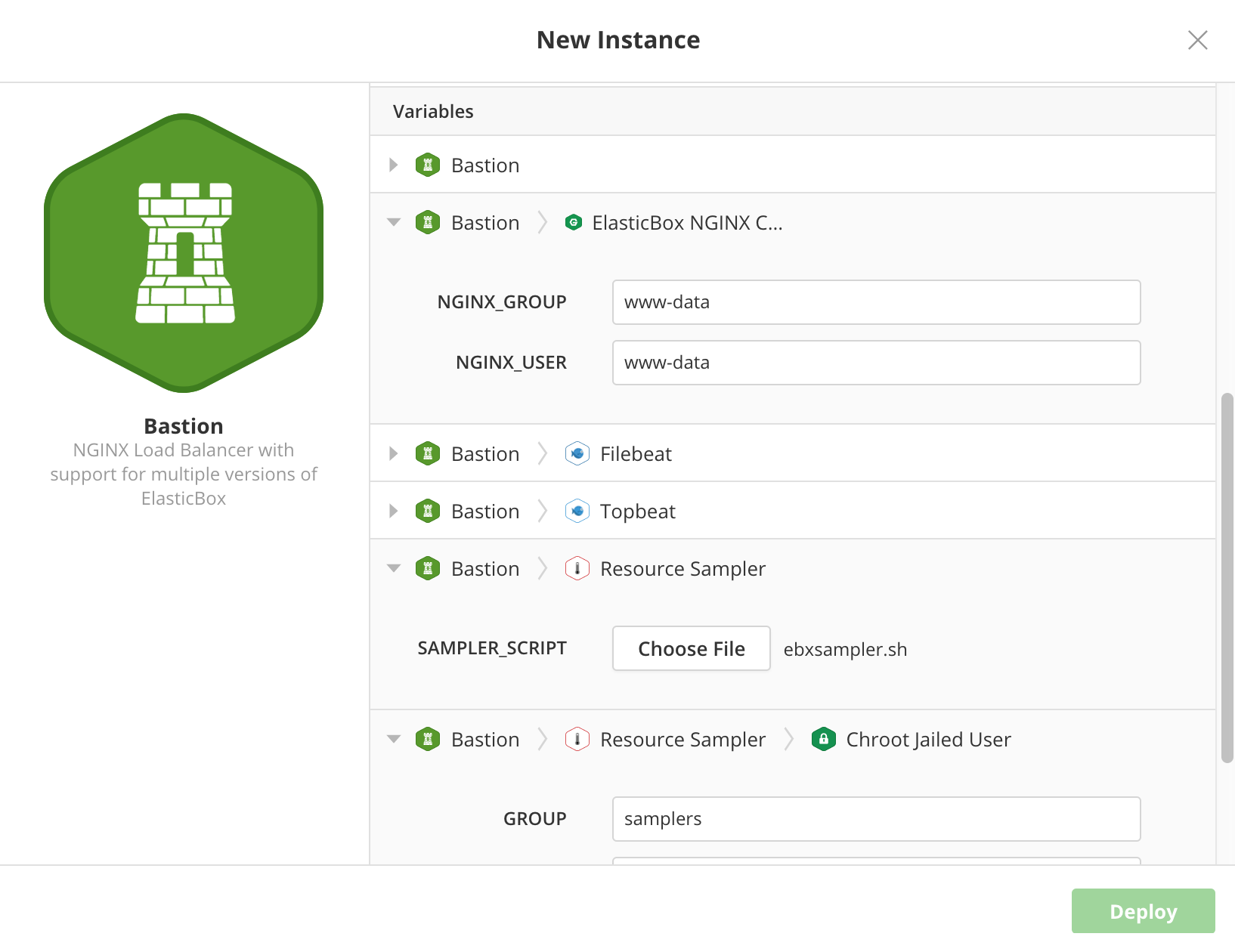Click Choose File for SAMPLER_SCRIPT
This screenshot has height=952, width=1235.
[692, 648]
